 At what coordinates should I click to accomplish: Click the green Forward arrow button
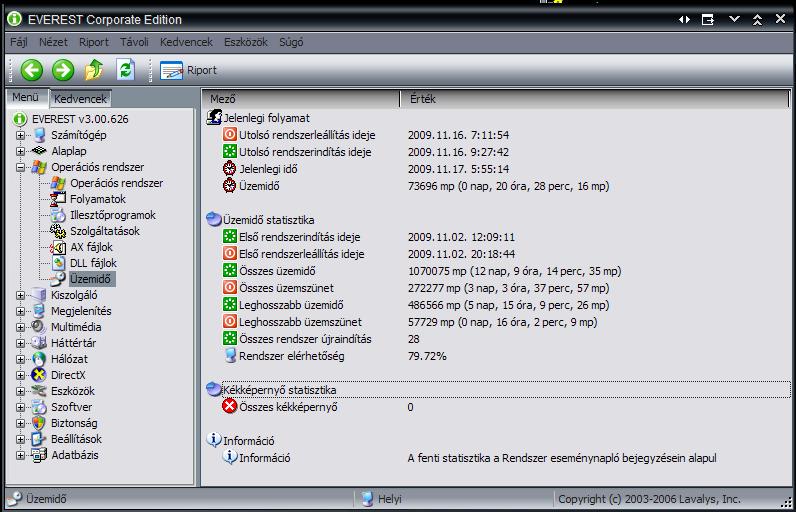point(63,70)
